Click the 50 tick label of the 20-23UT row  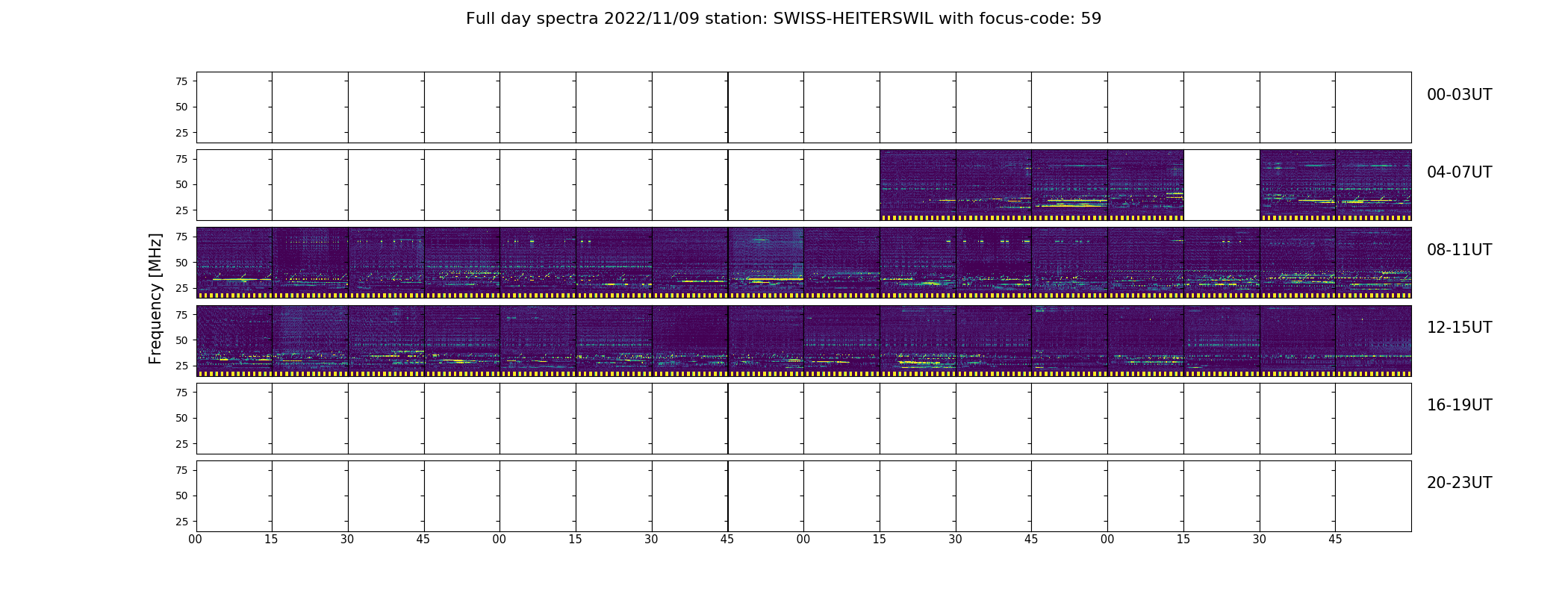181,496
